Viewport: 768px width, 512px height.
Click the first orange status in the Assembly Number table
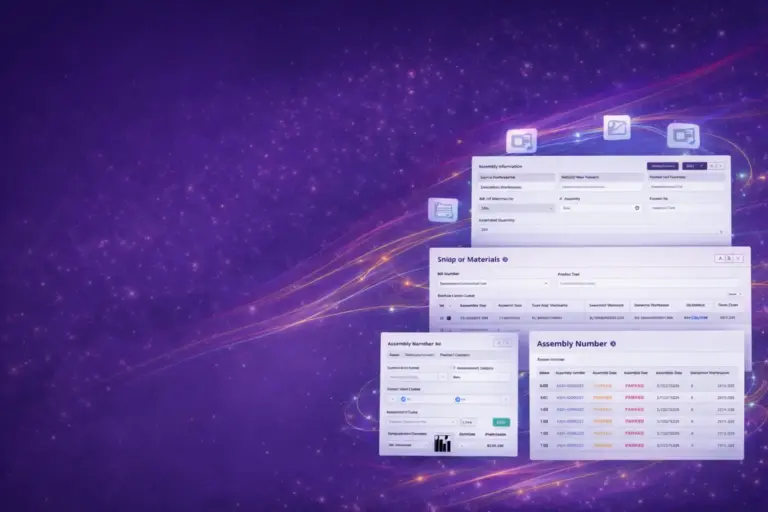pyautogui.click(x=603, y=385)
